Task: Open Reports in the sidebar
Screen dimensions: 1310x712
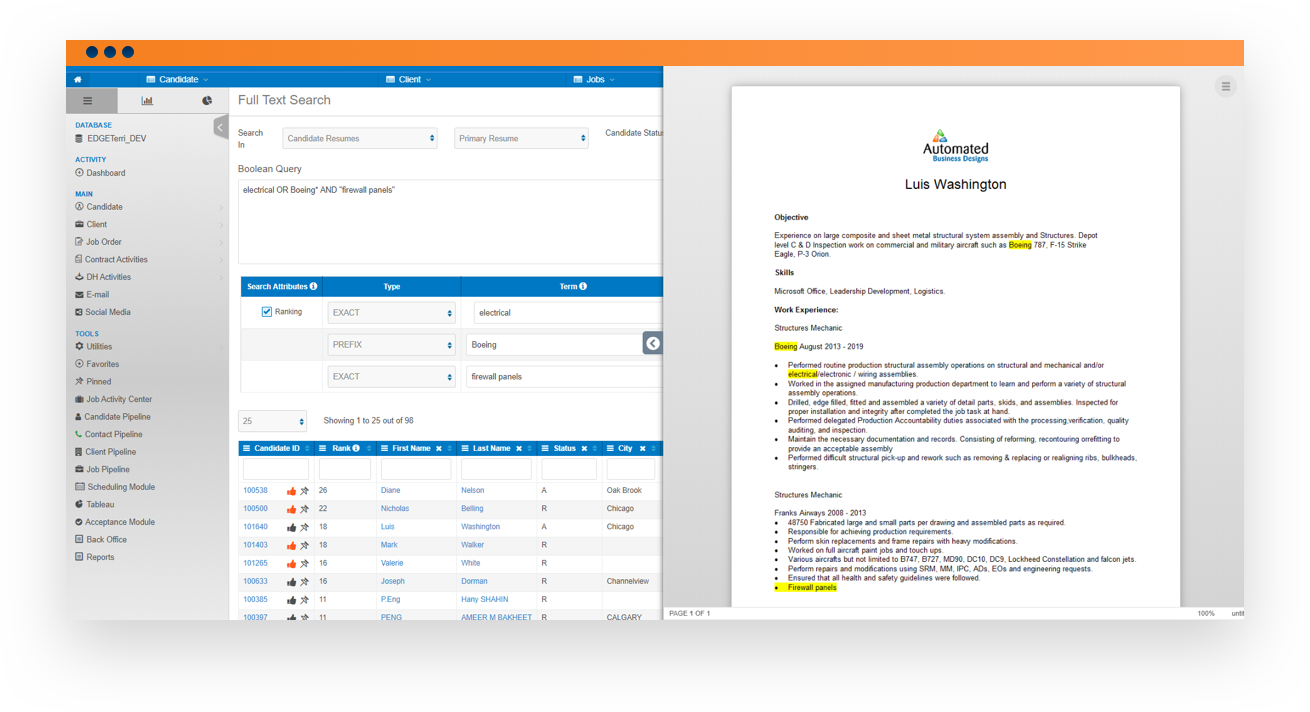Action: [x=94, y=557]
